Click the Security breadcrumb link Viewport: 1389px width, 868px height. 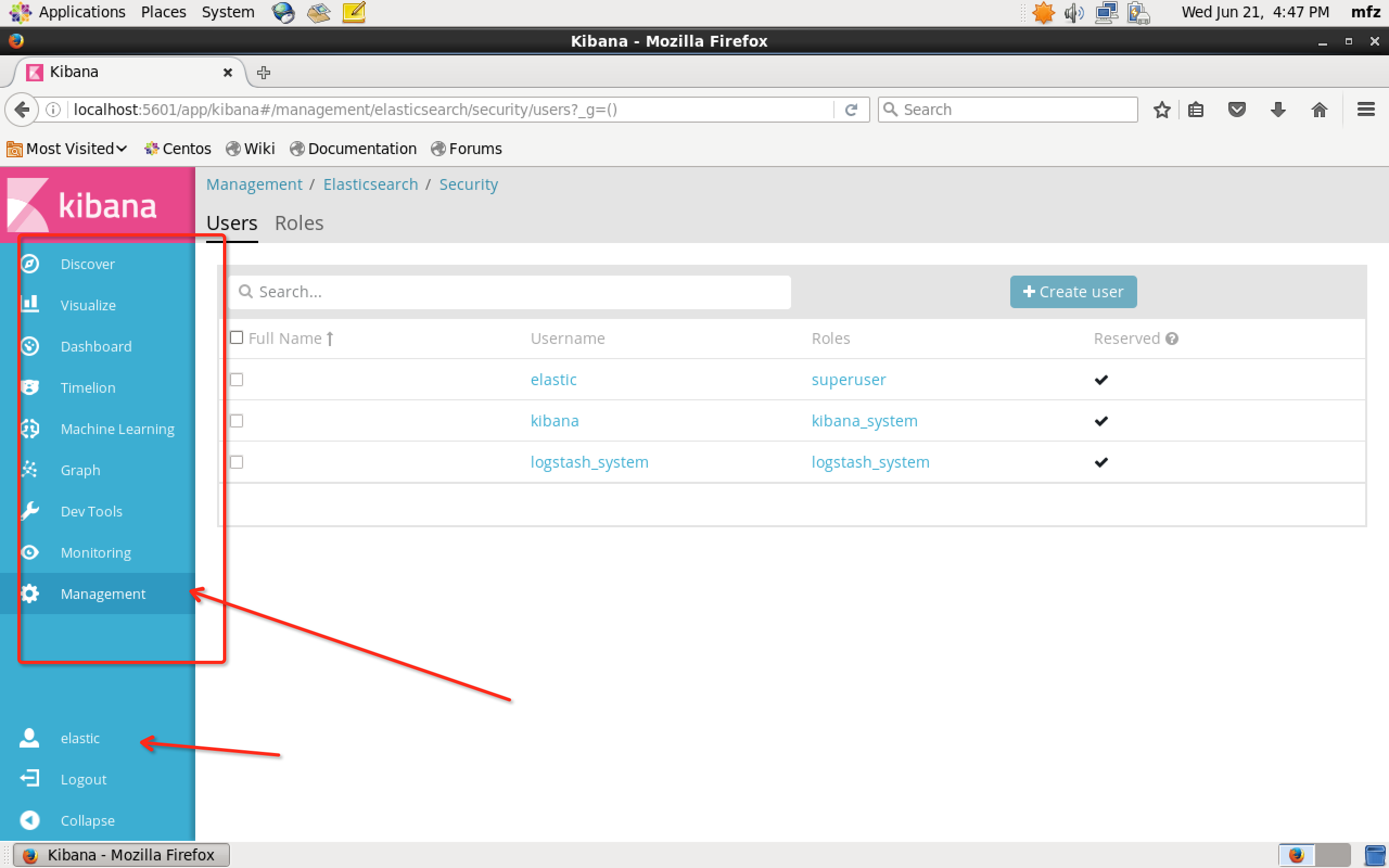pyautogui.click(x=468, y=184)
